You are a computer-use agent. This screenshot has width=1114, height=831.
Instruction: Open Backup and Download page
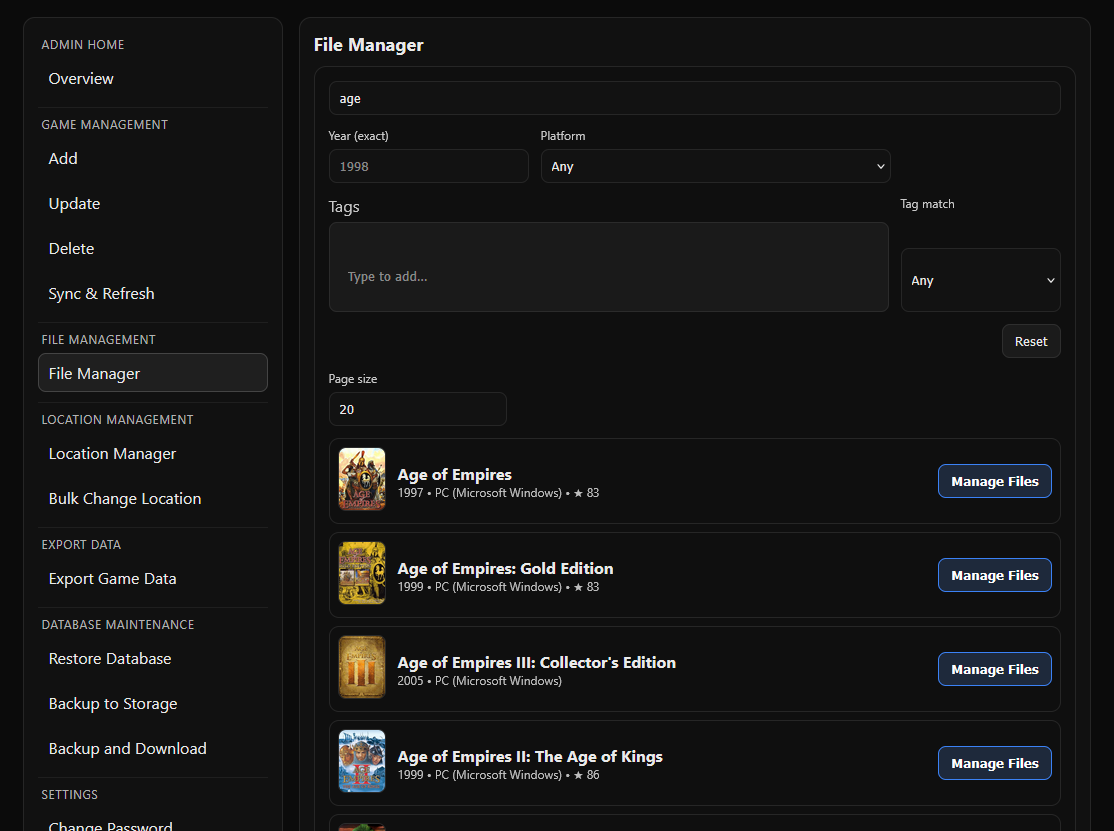(153, 749)
